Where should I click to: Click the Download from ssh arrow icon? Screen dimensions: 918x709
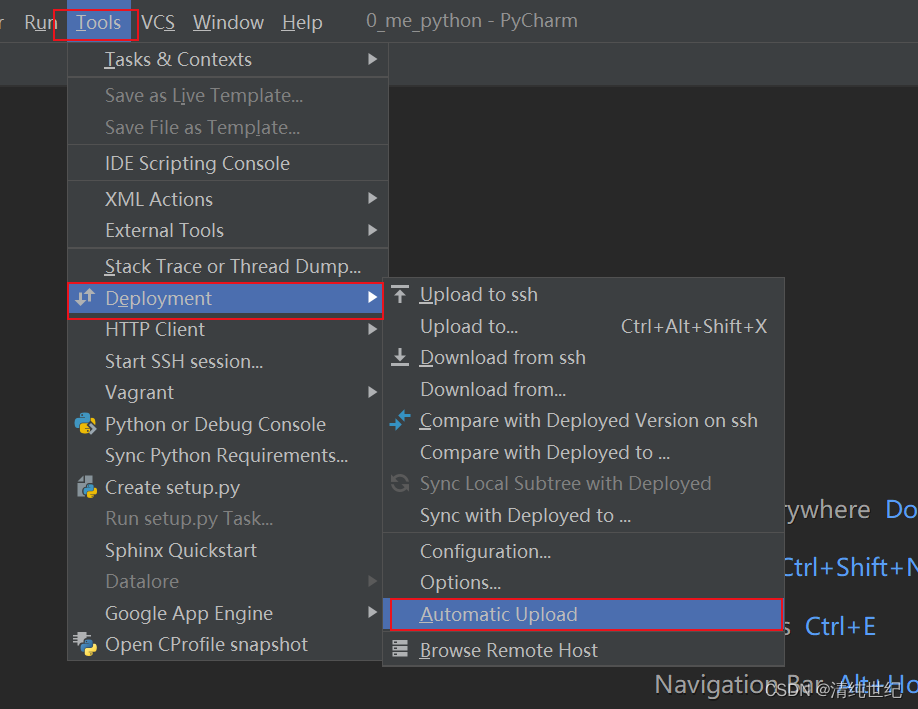click(x=400, y=357)
